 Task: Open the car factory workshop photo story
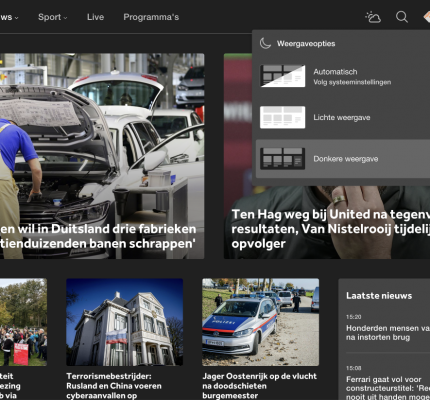[x=102, y=156]
